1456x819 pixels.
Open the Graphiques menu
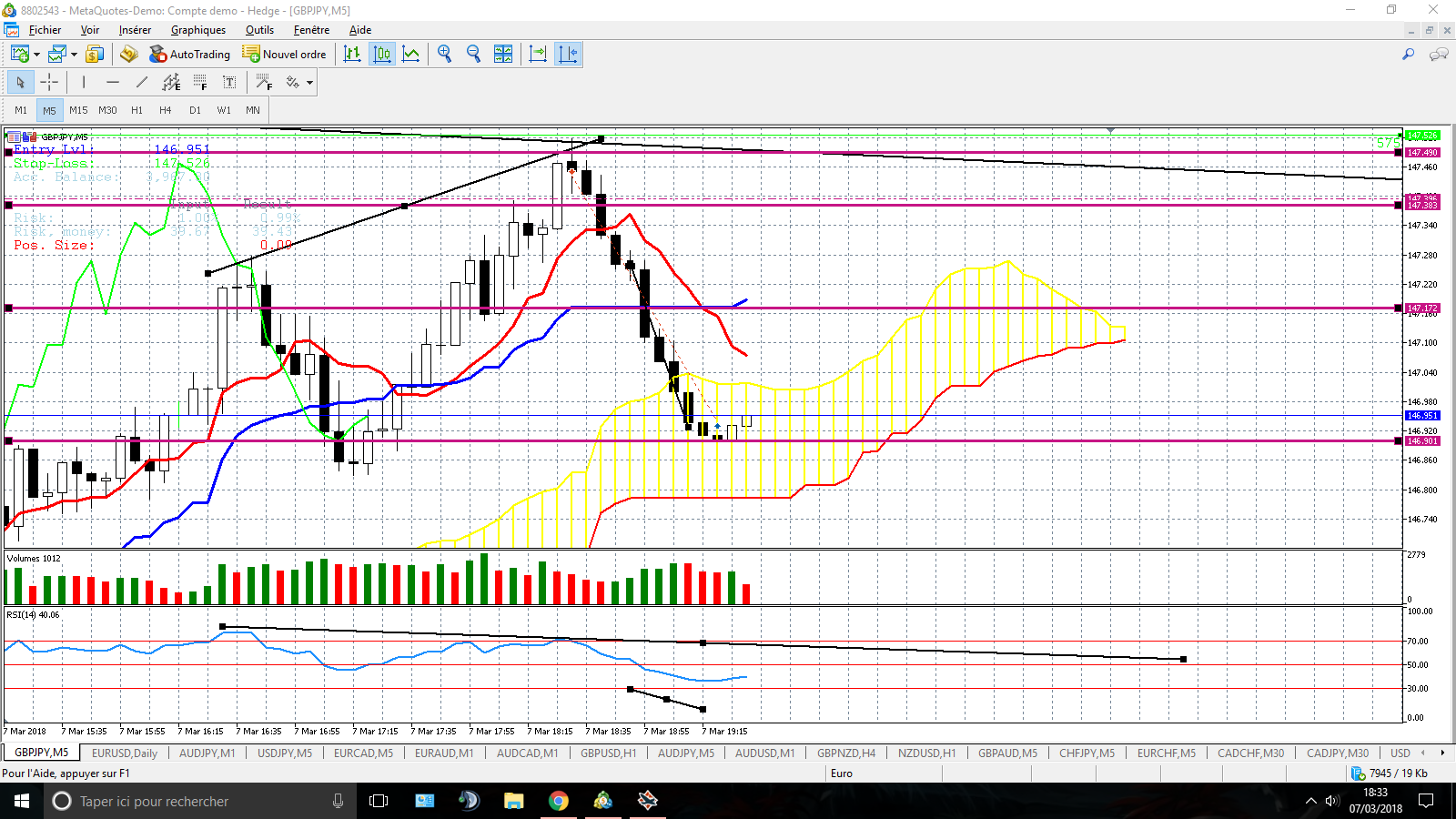[x=197, y=30]
